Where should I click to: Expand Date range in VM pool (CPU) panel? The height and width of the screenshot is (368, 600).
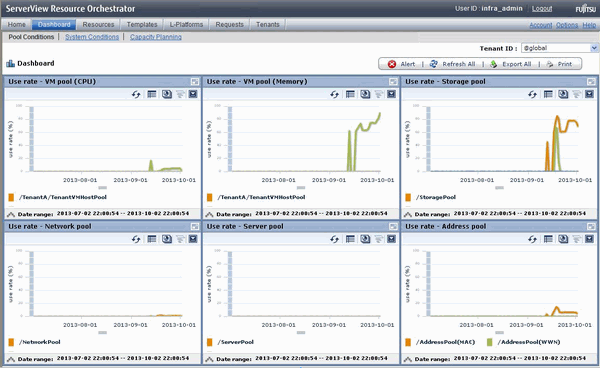[x=11, y=214]
